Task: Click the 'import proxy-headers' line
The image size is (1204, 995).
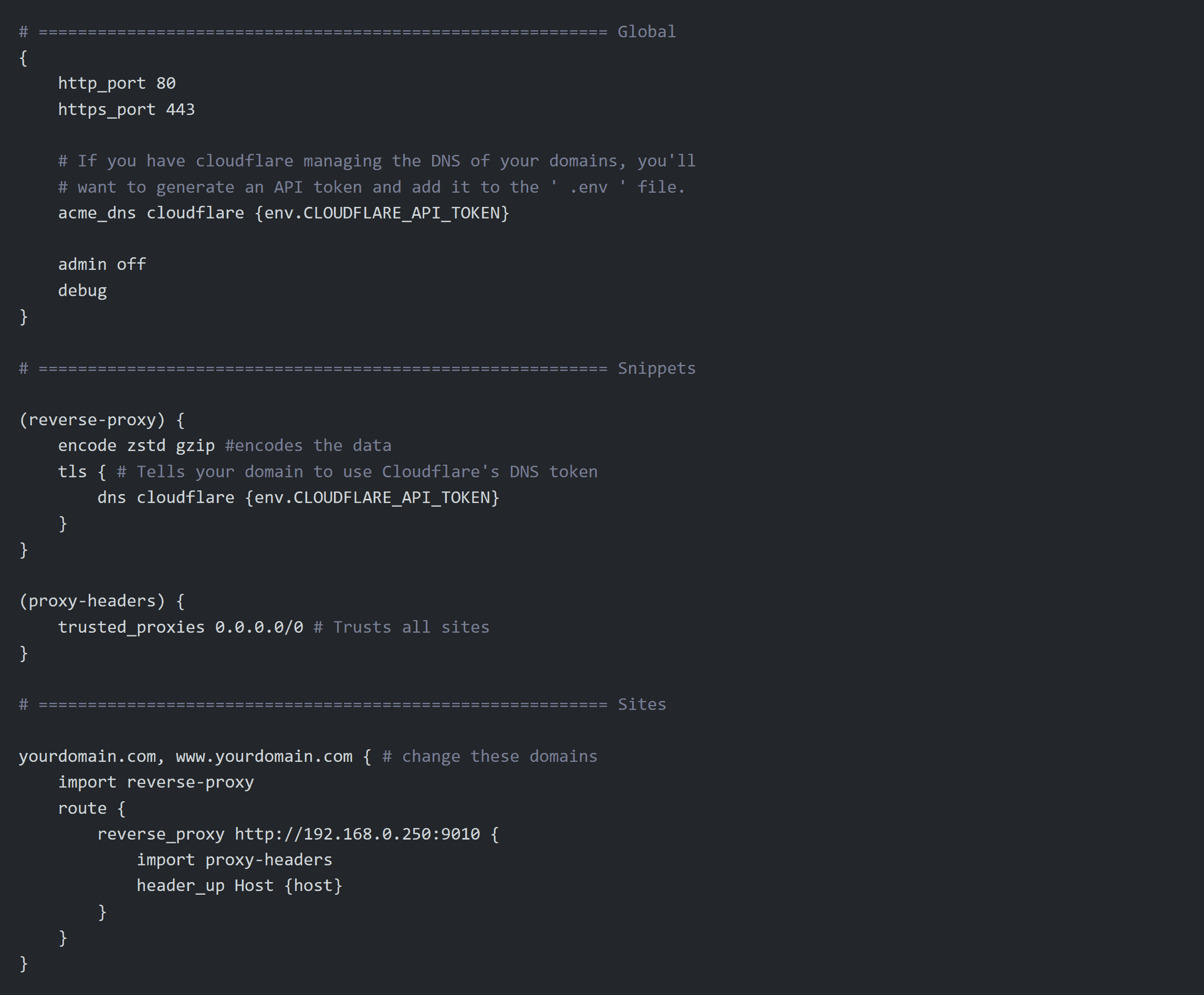Action: click(x=234, y=860)
